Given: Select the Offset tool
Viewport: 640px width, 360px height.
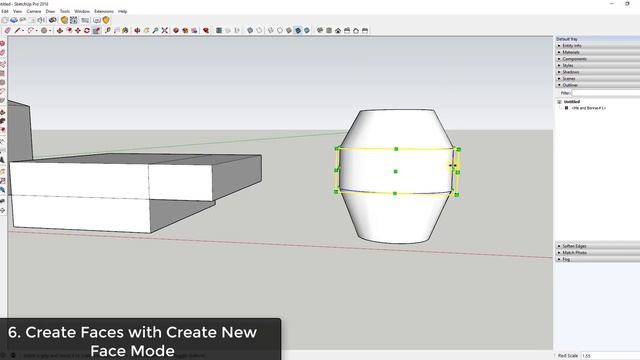Looking at the screenshot, I should [x=69, y=31].
